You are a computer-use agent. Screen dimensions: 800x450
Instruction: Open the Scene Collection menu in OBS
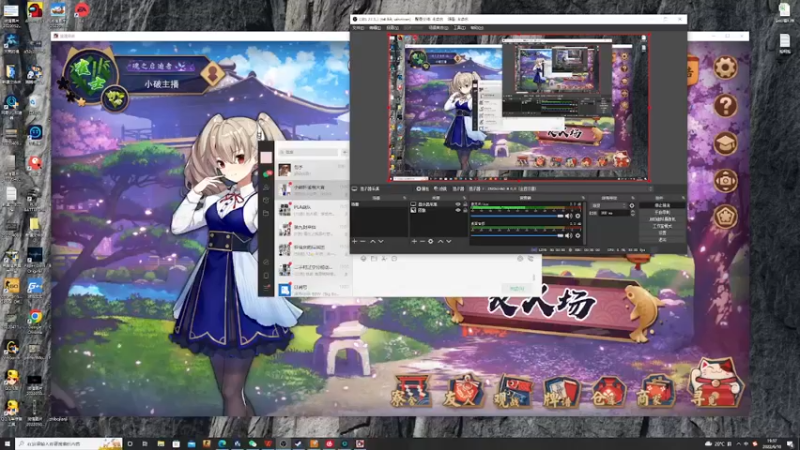coord(438,28)
